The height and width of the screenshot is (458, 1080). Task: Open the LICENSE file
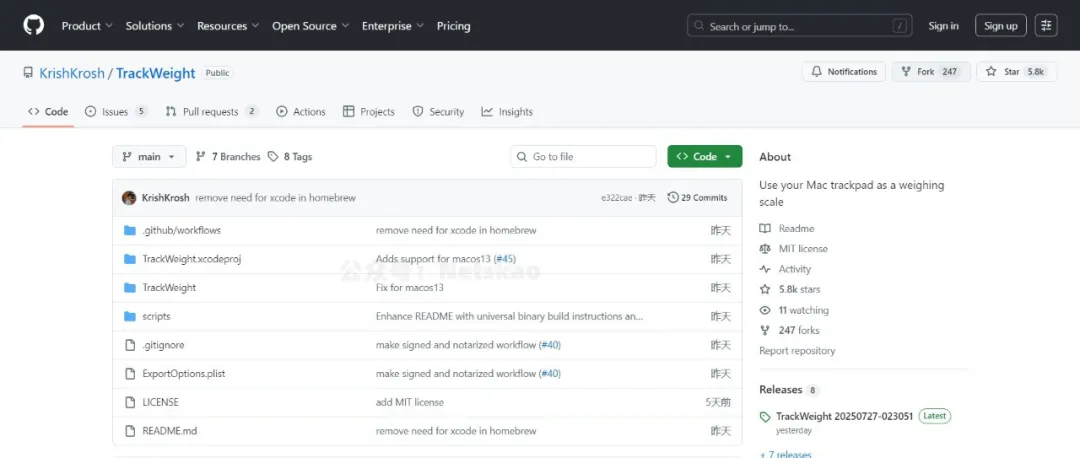(x=160, y=402)
